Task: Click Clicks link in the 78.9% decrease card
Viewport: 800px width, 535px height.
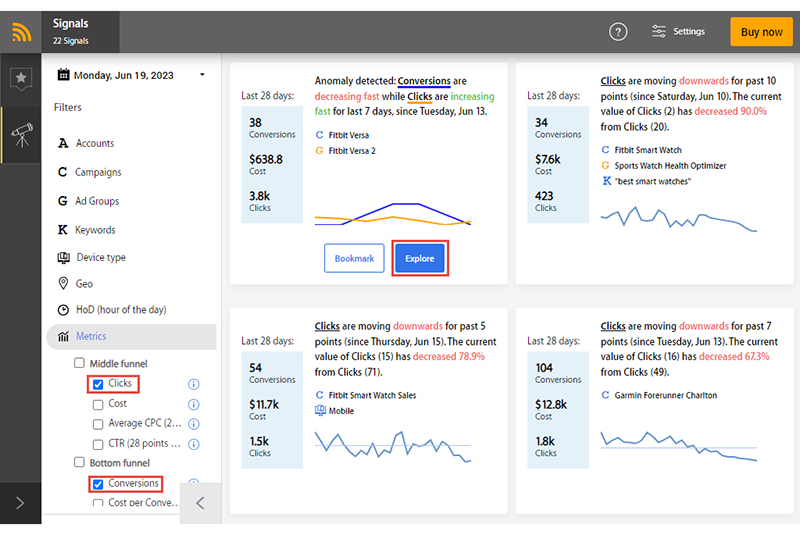Action: click(x=327, y=326)
